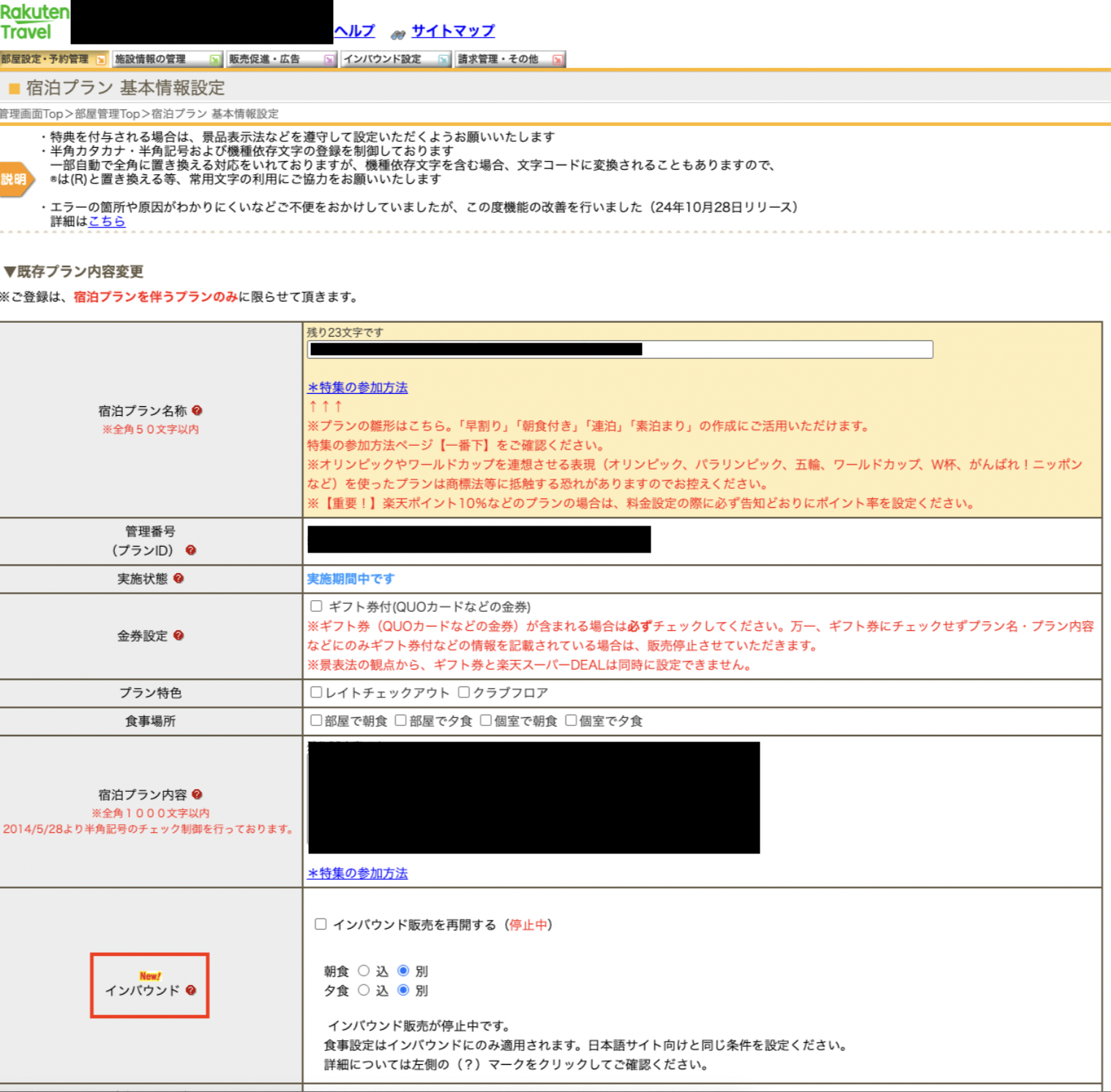This screenshot has width=1111, height=1092.
Task: Click help icon beside インバウンド label
Action: (191, 990)
